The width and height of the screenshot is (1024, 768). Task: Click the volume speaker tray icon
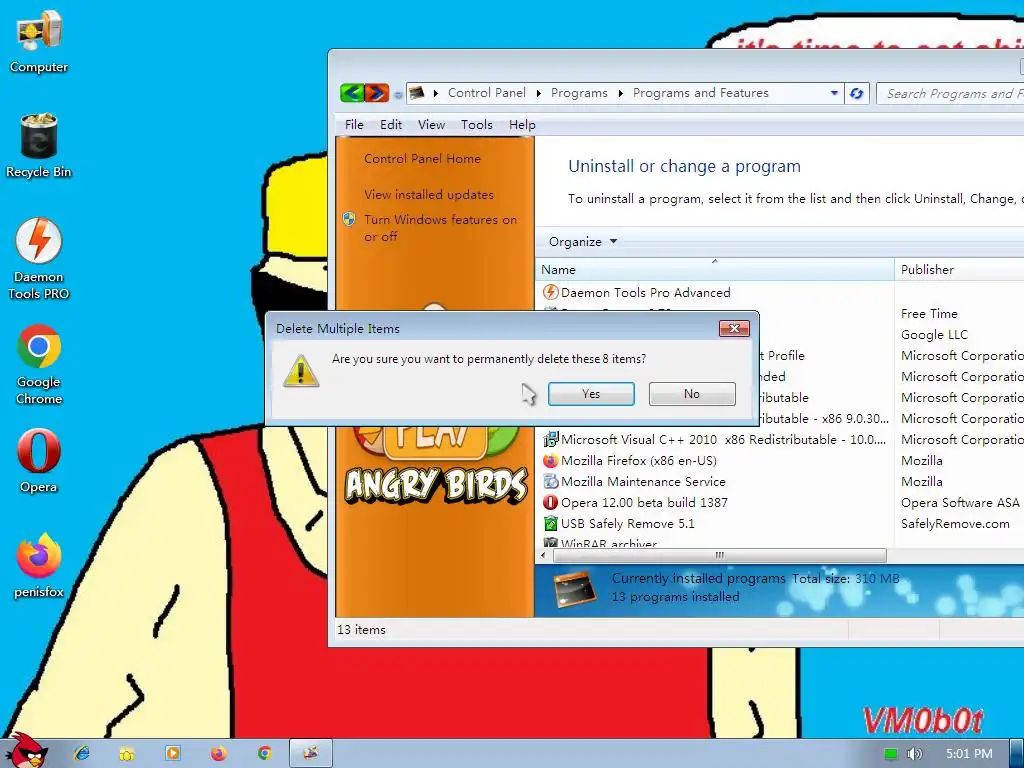914,754
